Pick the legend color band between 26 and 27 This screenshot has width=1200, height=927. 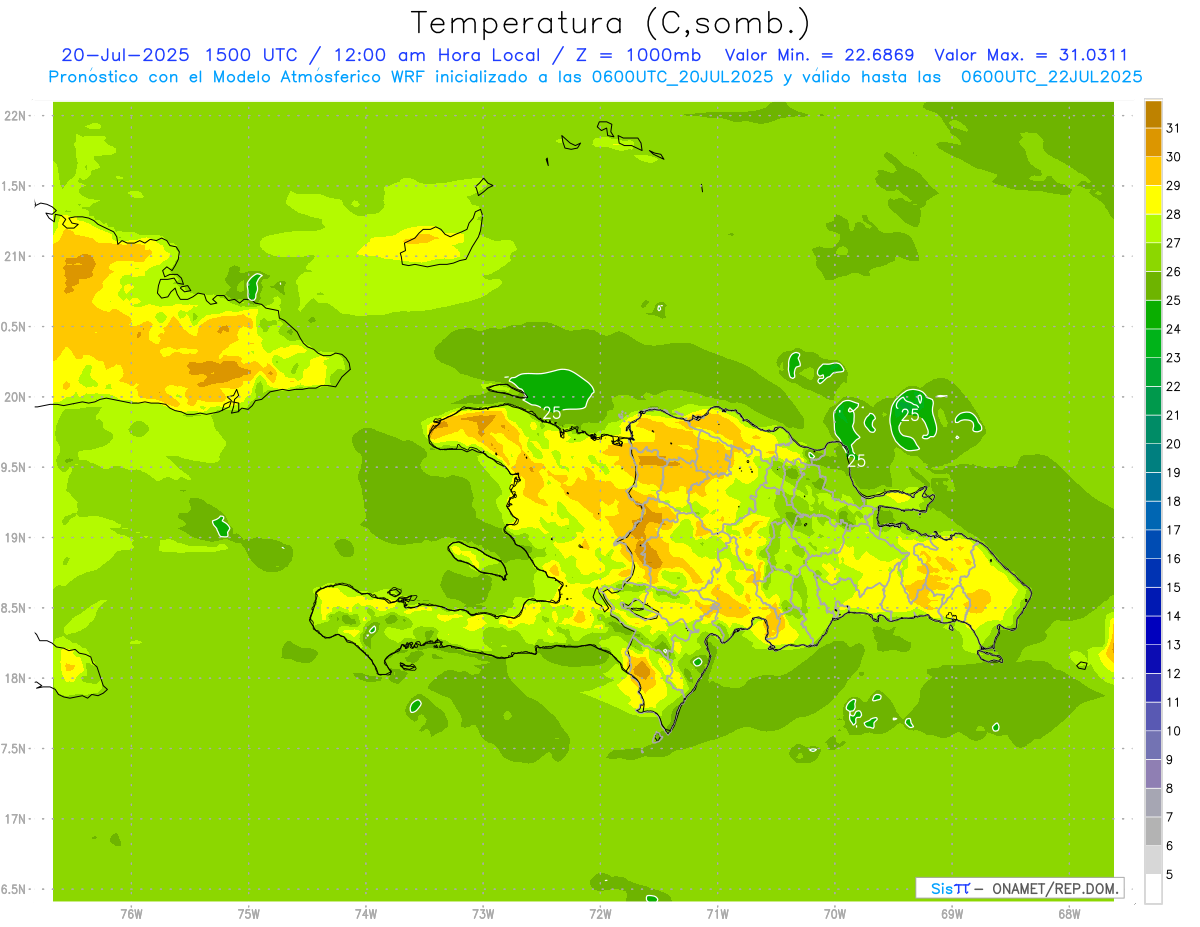pyautogui.click(x=1153, y=257)
